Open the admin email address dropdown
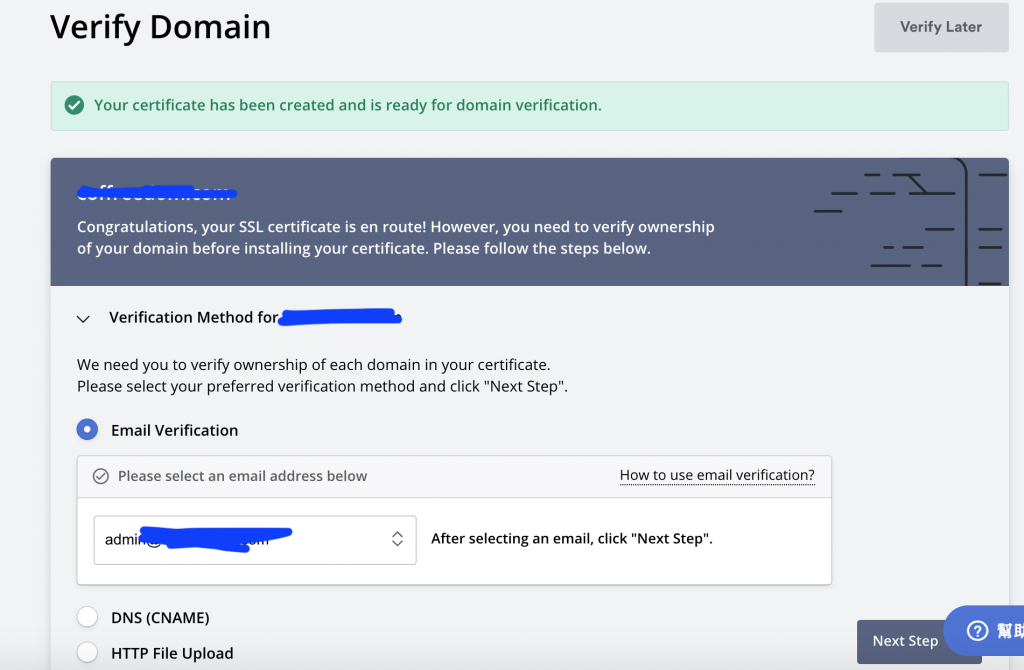Screen dimensions: 1024x670 tap(255, 539)
